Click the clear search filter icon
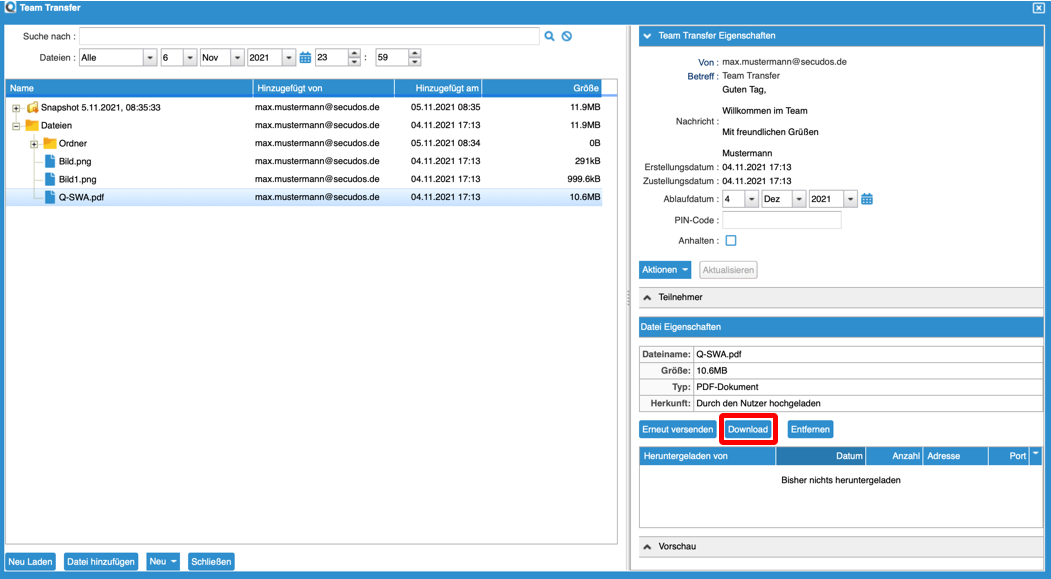The height and width of the screenshot is (579, 1051). click(x=566, y=37)
